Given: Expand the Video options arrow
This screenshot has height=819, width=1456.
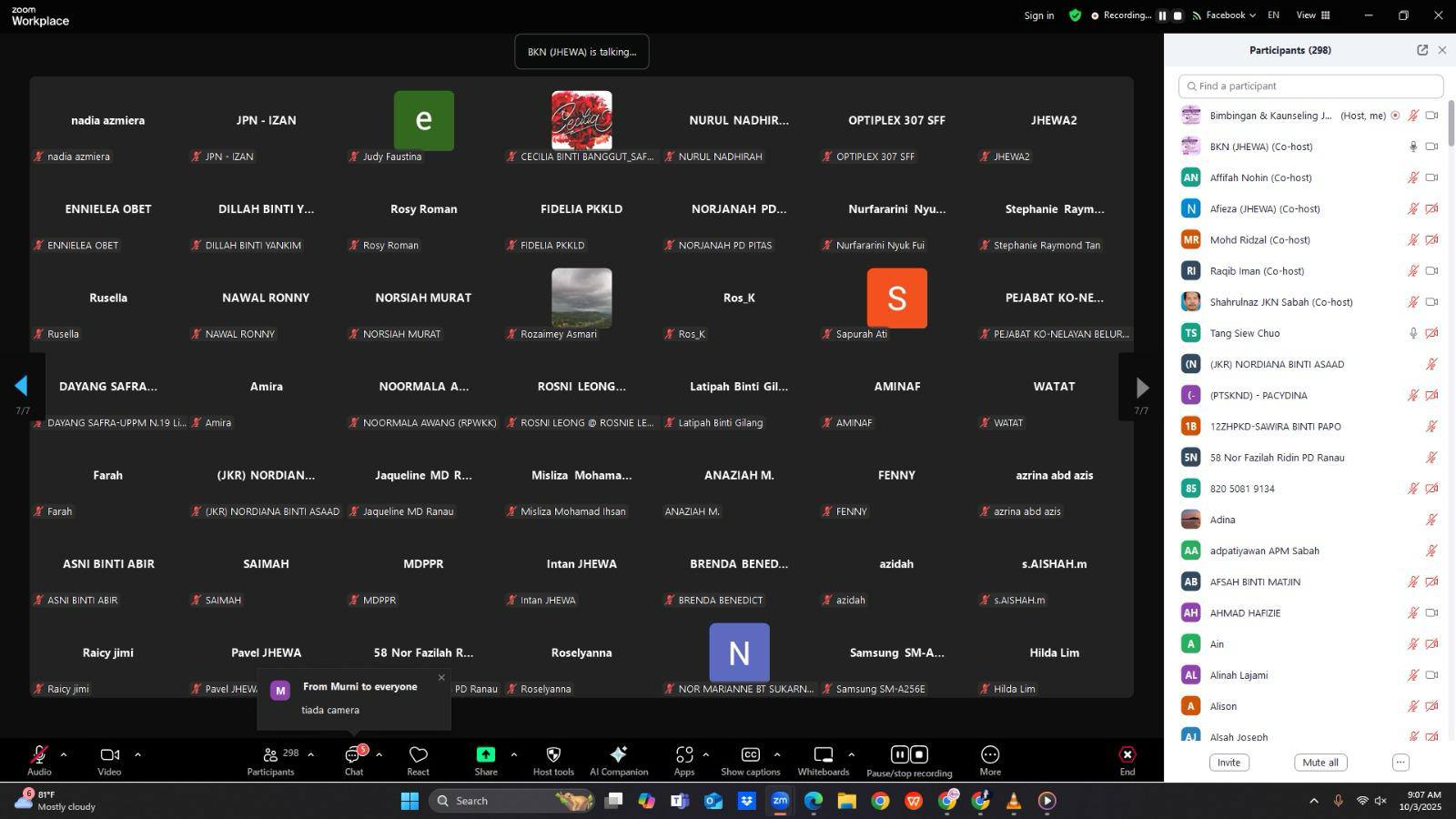Looking at the screenshot, I should pyautogui.click(x=137, y=754).
